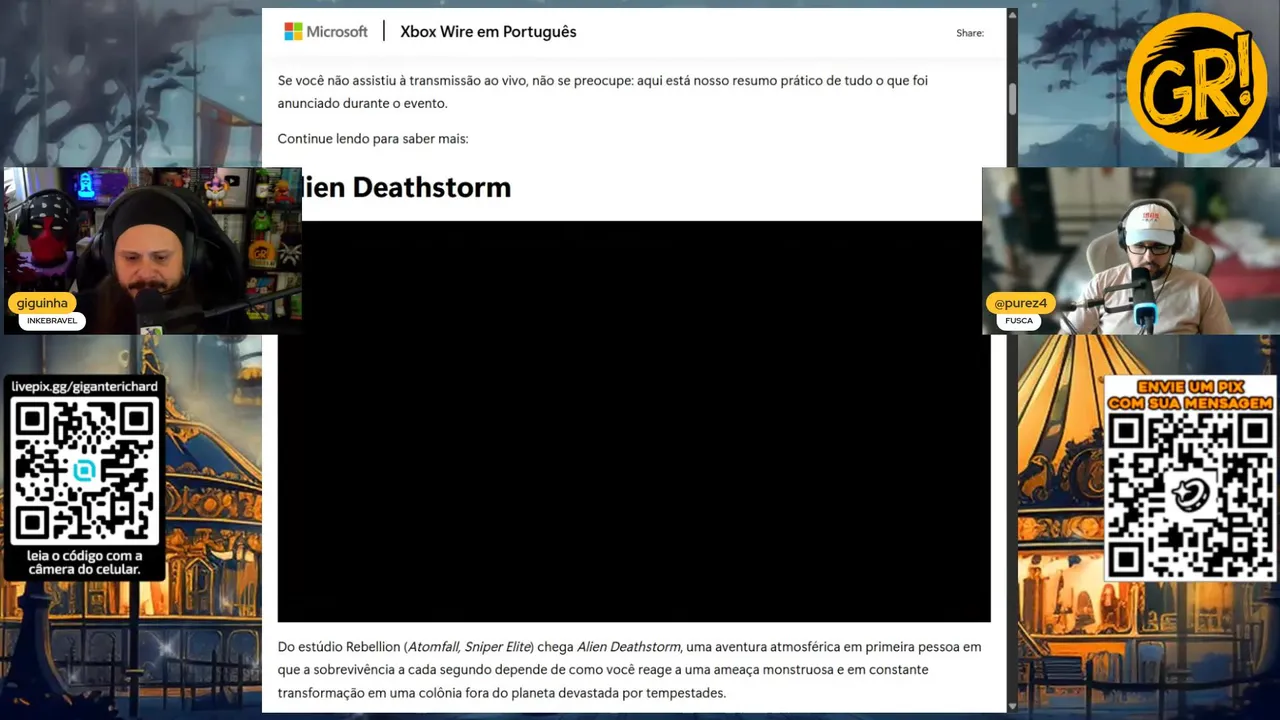Click 'leia o código com a câmera' caption
Screen dimensions: 1280x720
[84, 563]
